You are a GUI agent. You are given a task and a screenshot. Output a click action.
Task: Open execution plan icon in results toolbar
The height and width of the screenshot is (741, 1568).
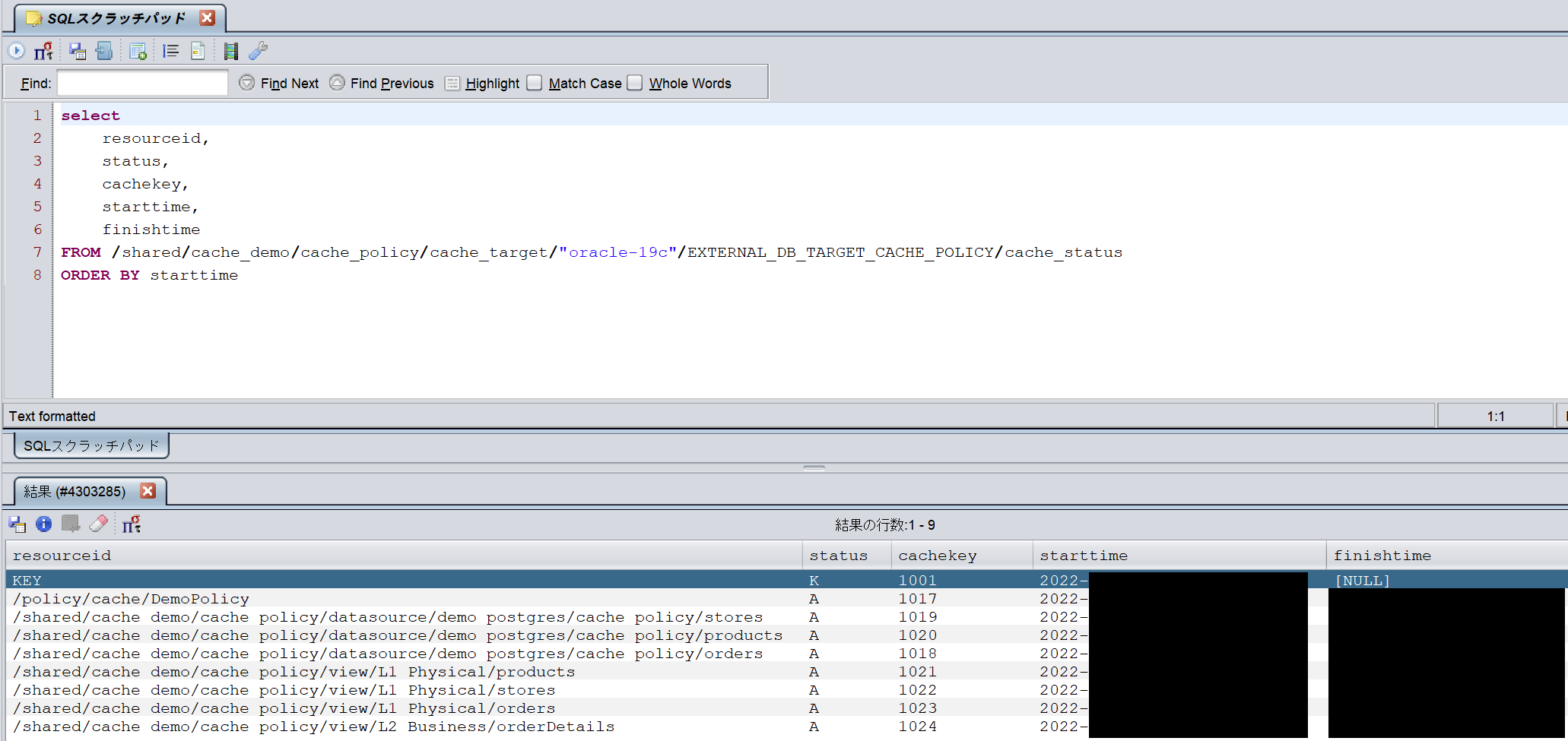pyautogui.click(x=132, y=524)
